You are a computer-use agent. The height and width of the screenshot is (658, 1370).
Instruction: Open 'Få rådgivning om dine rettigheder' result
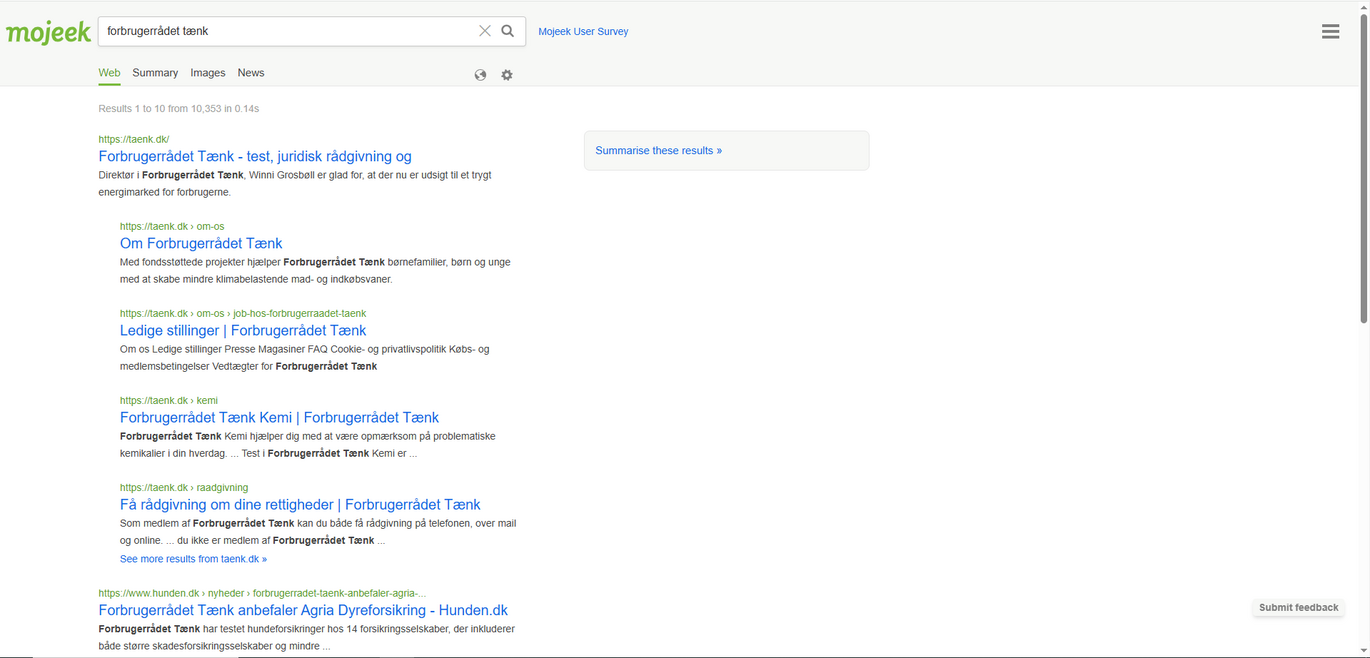point(300,504)
